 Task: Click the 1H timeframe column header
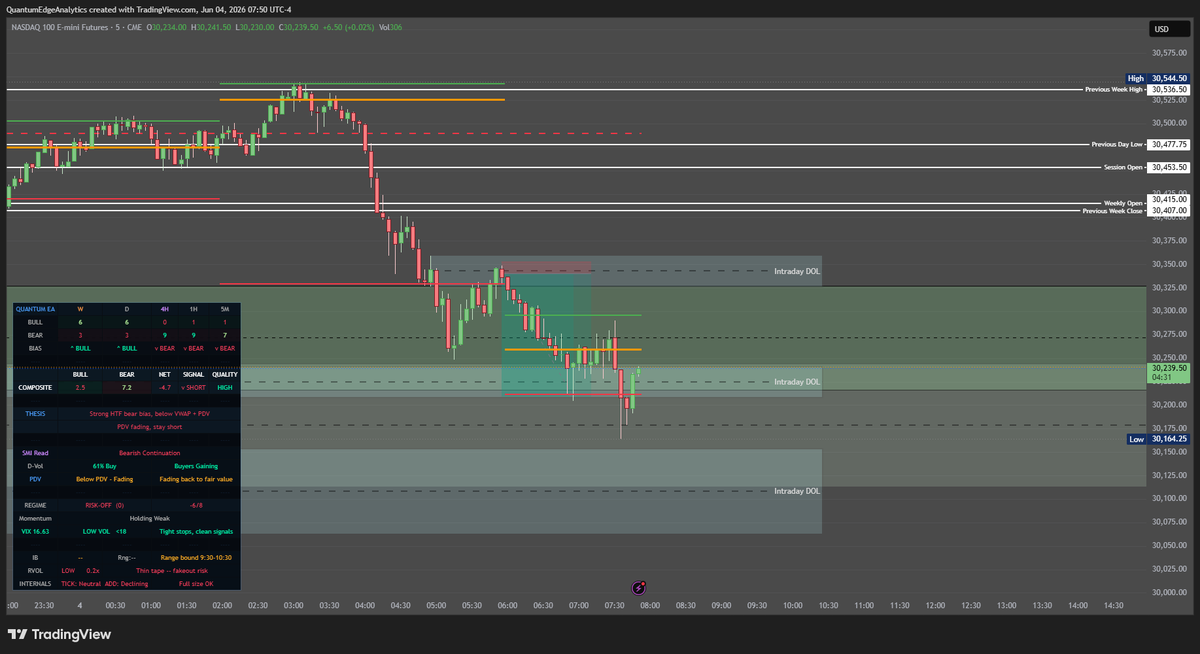coord(194,309)
